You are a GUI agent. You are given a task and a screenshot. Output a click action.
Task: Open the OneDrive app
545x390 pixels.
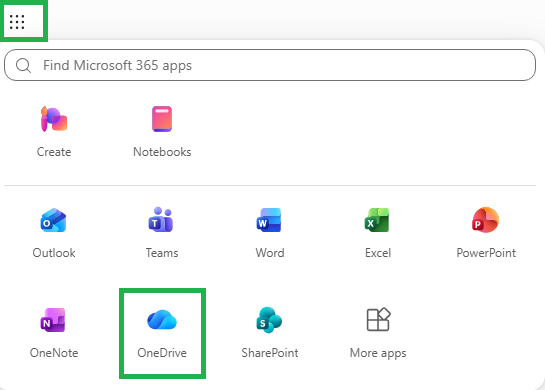click(x=162, y=333)
